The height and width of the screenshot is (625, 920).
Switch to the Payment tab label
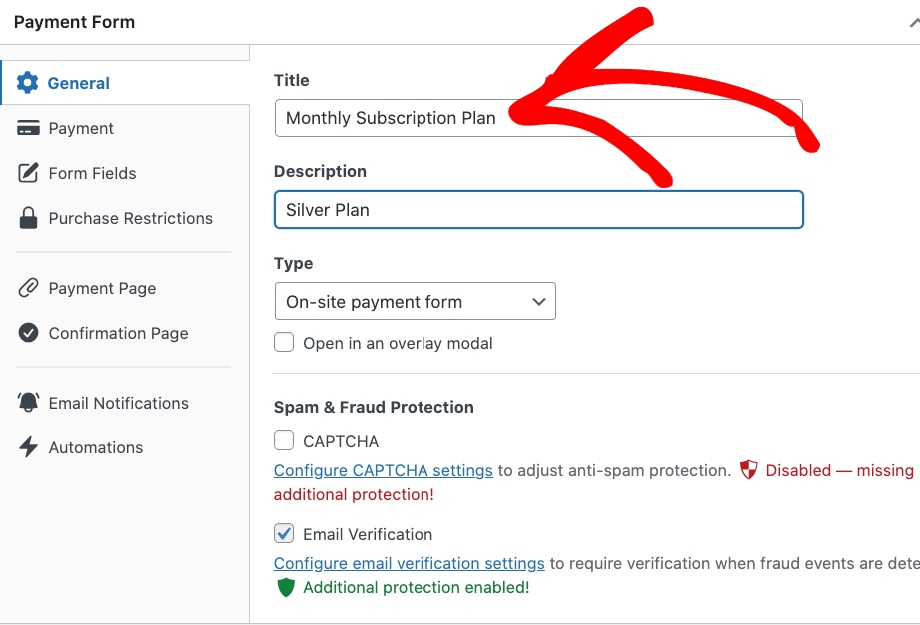click(x=81, y=128)
